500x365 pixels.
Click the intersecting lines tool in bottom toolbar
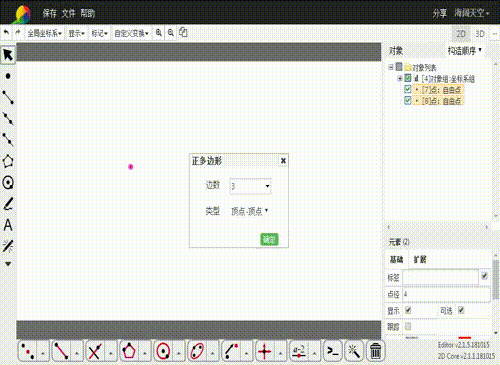click(95, 351)
